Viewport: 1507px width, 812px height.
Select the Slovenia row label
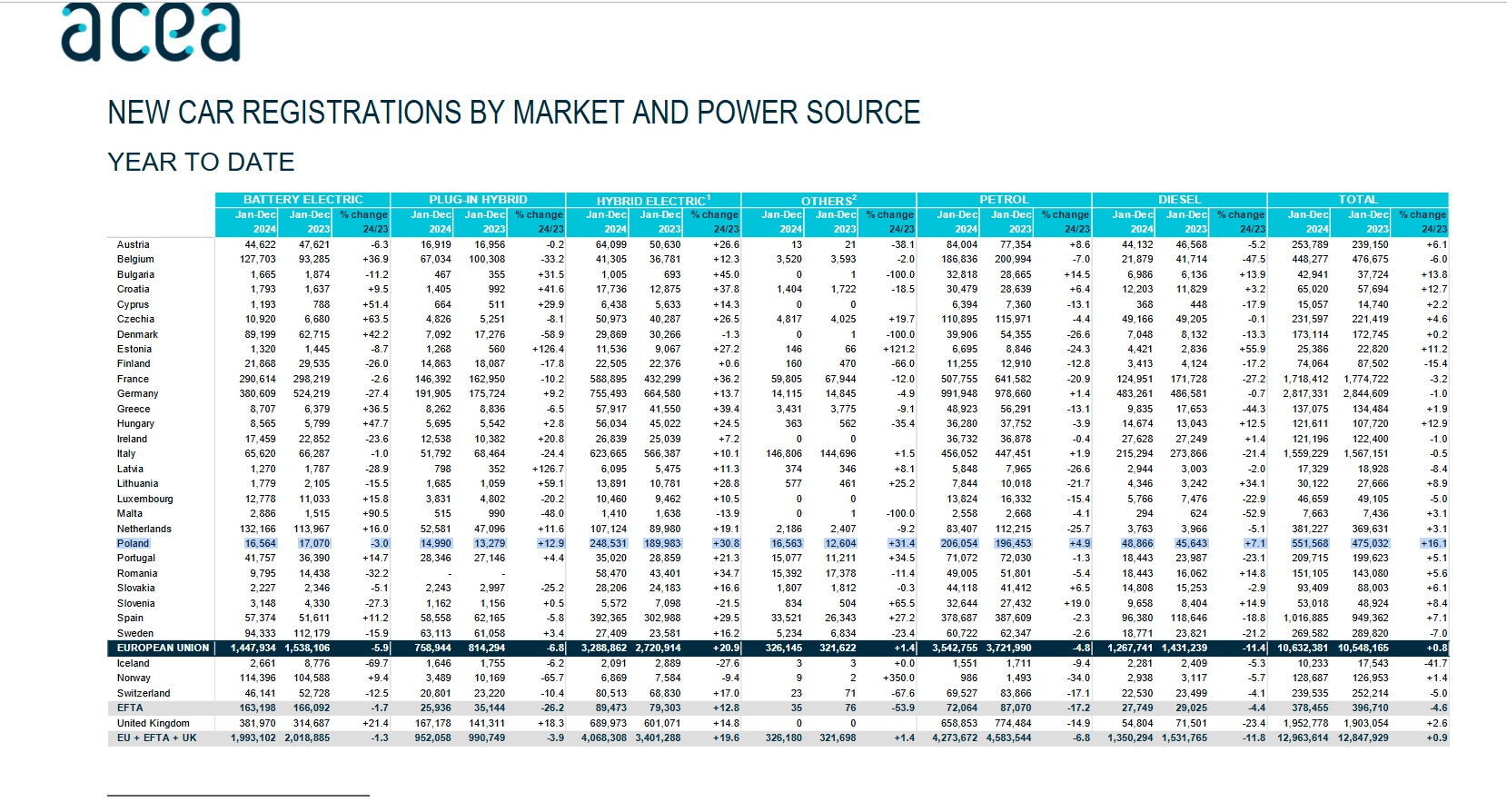tap(136, 603)
